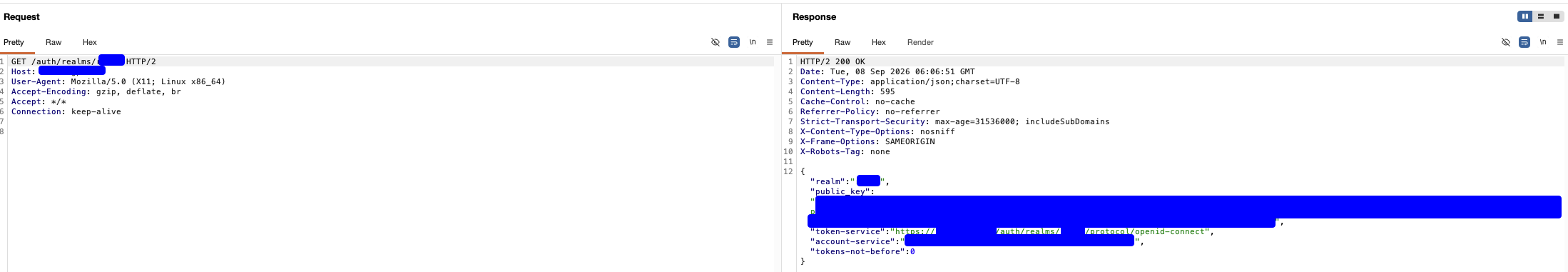The height and width of the screenshot is (272, 1568).
Task: Open the Response Render tab
Action: tap(920, 42)
